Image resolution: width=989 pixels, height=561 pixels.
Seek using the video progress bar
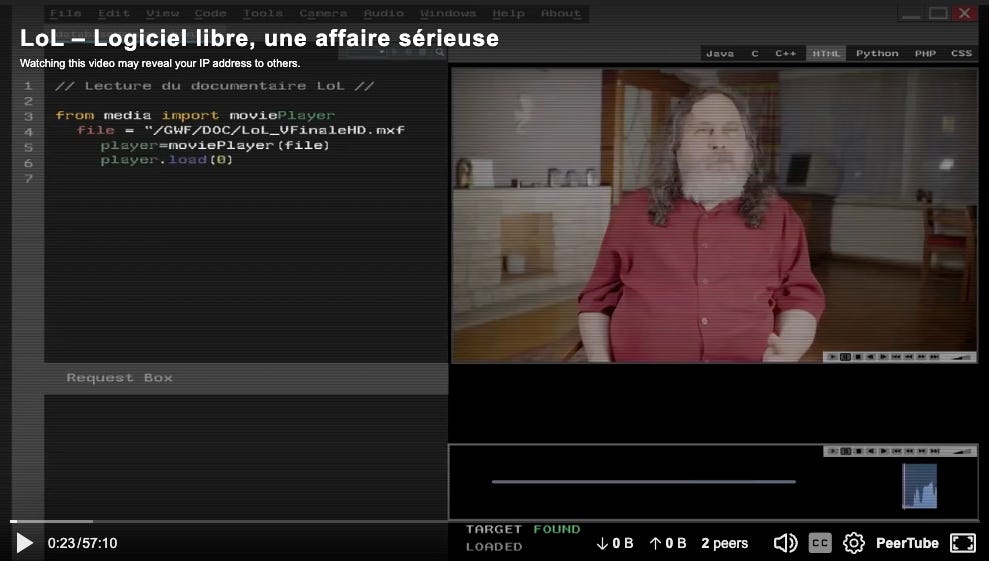[x=494, y=521]
